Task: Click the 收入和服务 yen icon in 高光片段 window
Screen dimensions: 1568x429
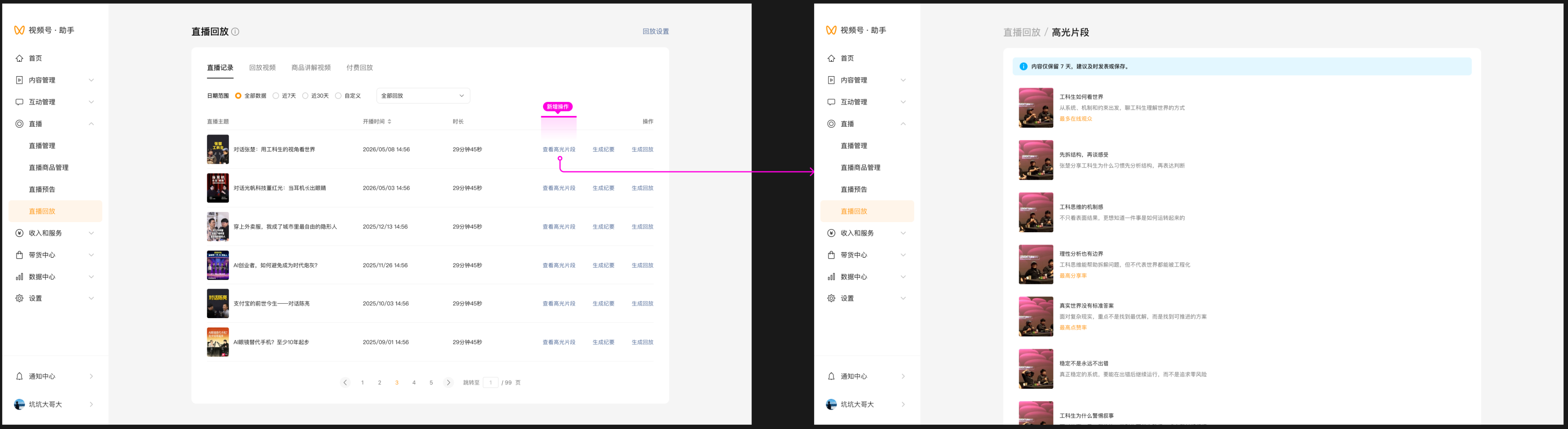Action: (831, 234)
